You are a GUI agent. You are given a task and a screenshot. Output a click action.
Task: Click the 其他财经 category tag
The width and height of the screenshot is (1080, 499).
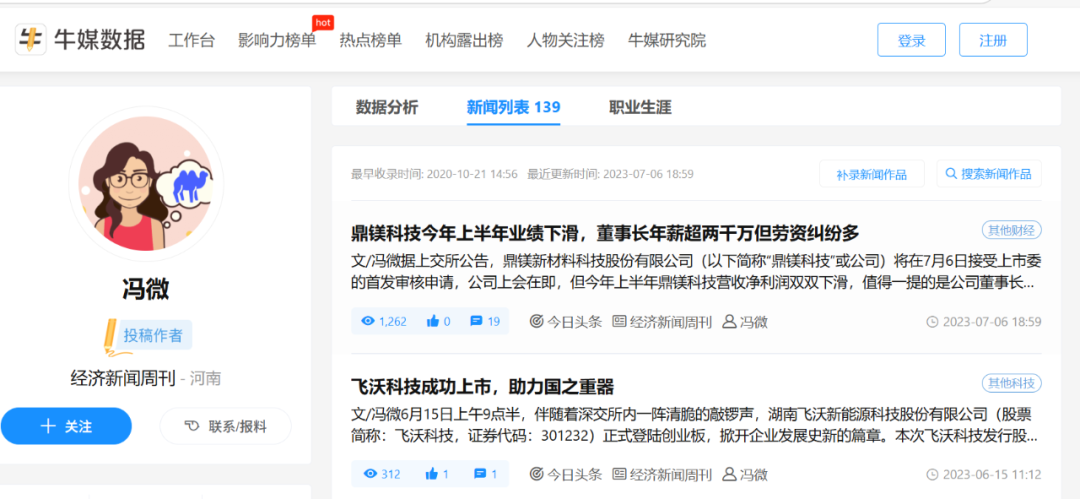click(x=1011, y=230)
